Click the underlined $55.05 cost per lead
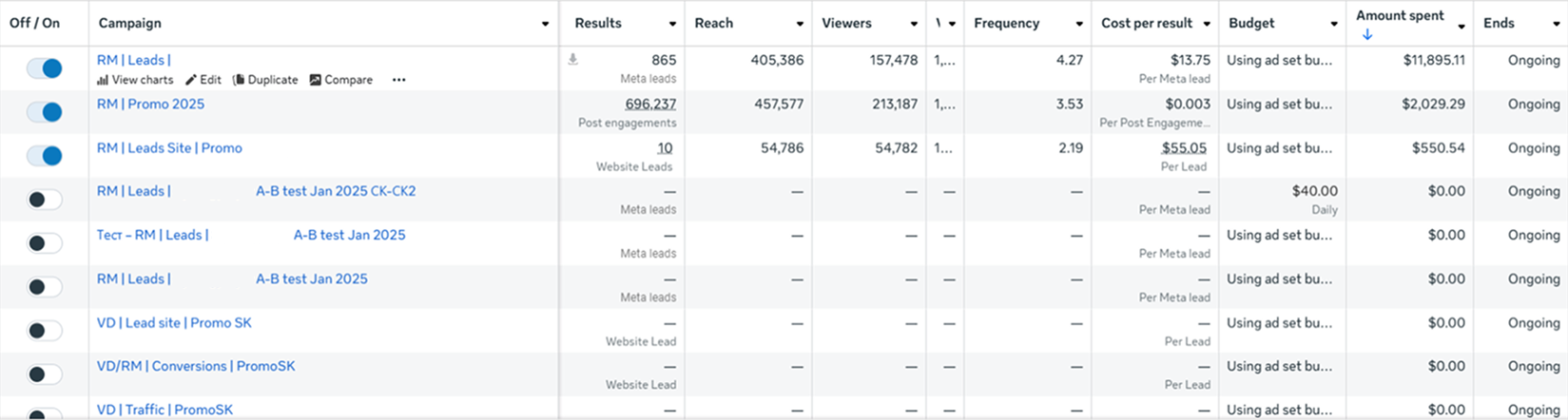Screen dimensions: 1568x420 (1184, 147)
